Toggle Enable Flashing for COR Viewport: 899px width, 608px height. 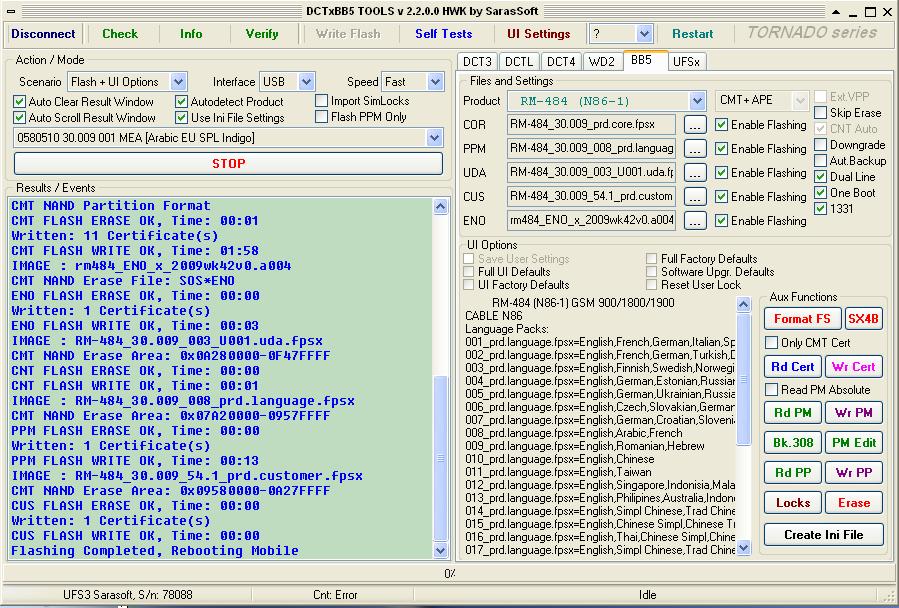pyautogui.click(x=722, y=125)
